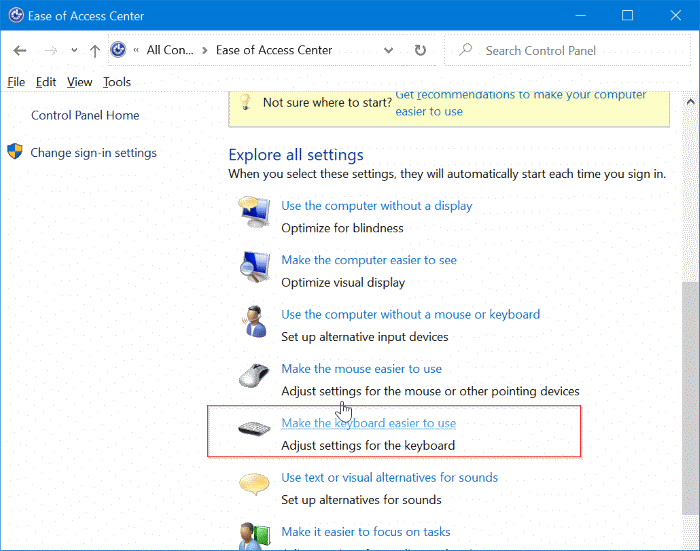The height and width of the screenshot is (551, 700).
Task: Click the person with book icon
Action: [254, 536]
